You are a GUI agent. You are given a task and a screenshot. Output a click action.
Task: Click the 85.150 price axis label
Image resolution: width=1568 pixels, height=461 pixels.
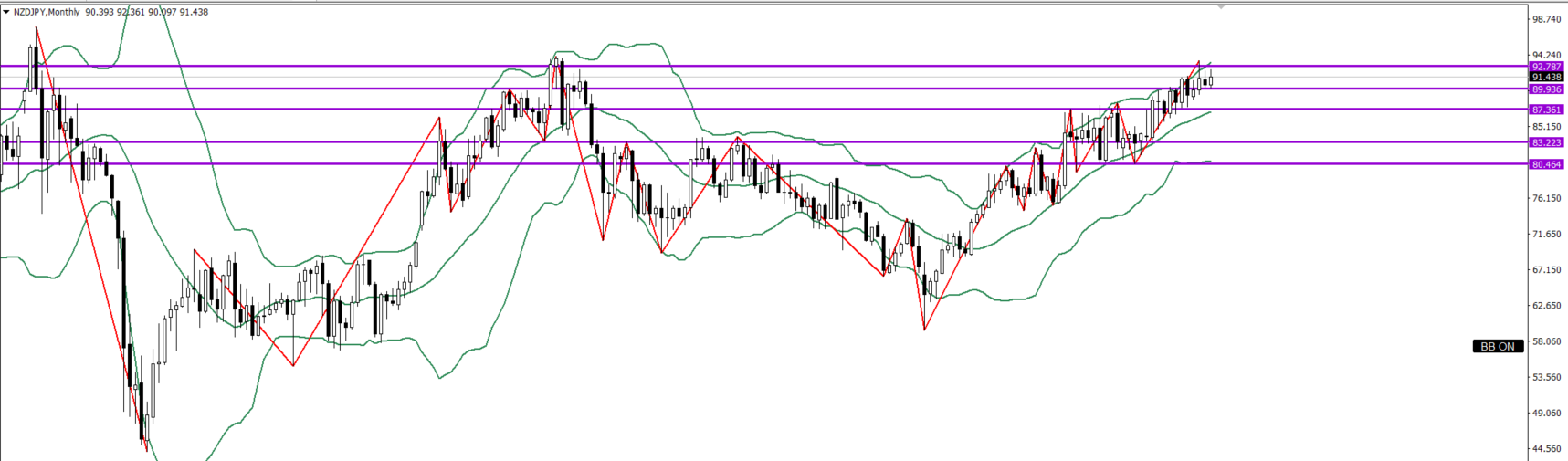coord(1546,127)
